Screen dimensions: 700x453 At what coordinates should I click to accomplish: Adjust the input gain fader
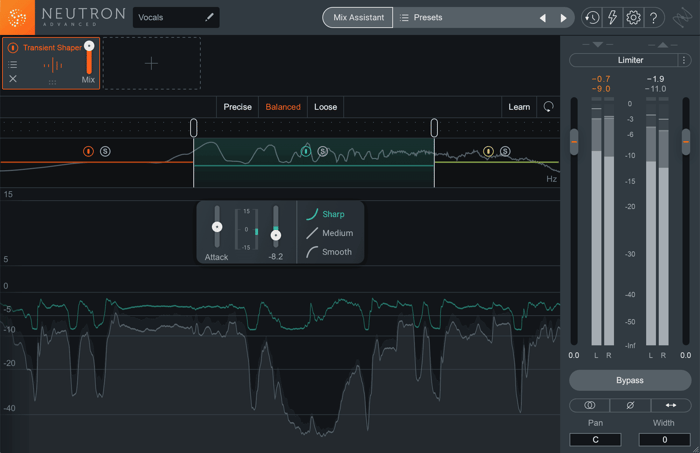[x=574, y=142]
